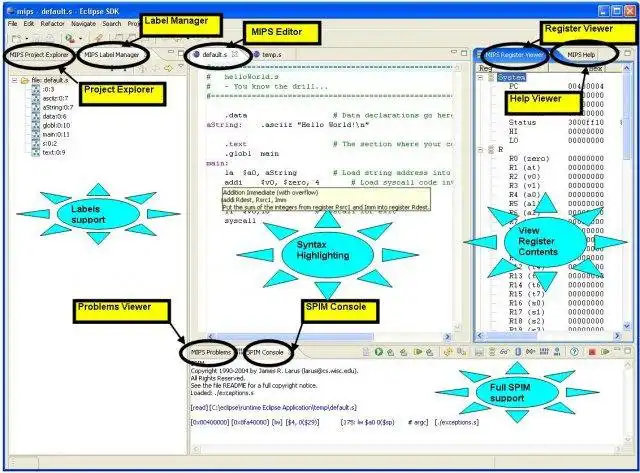Maximize the SPIM Console panel
The width and height of the screenshot is (640, 473).
[x=628, y=351]
